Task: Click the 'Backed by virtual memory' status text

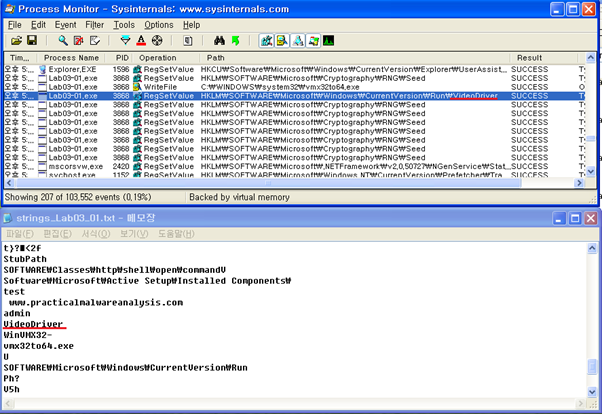Action: point(239,197)
